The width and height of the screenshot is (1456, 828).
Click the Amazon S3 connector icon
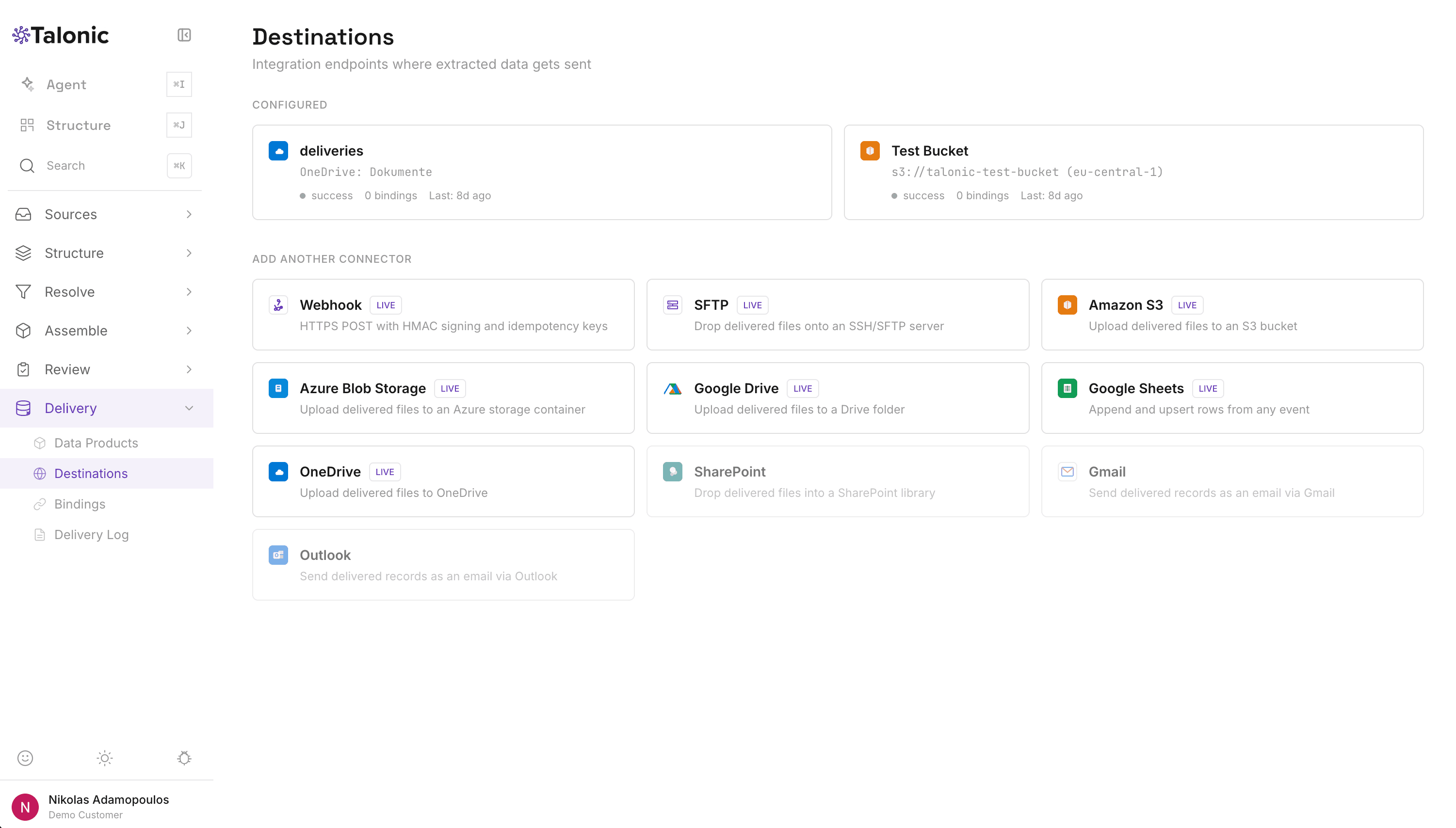point(1068,305)
